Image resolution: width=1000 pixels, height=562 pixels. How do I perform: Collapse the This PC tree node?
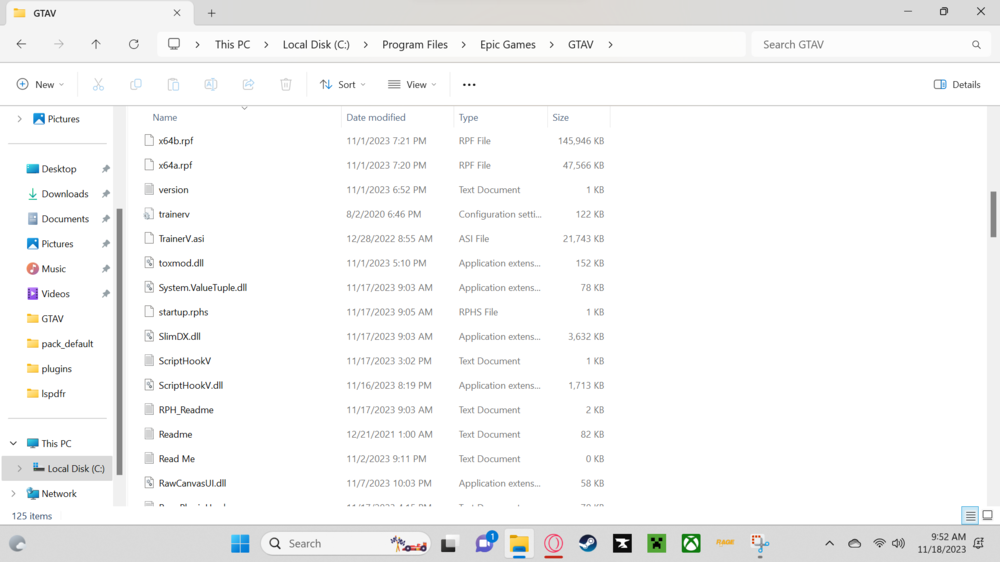[x=13, y=443]
